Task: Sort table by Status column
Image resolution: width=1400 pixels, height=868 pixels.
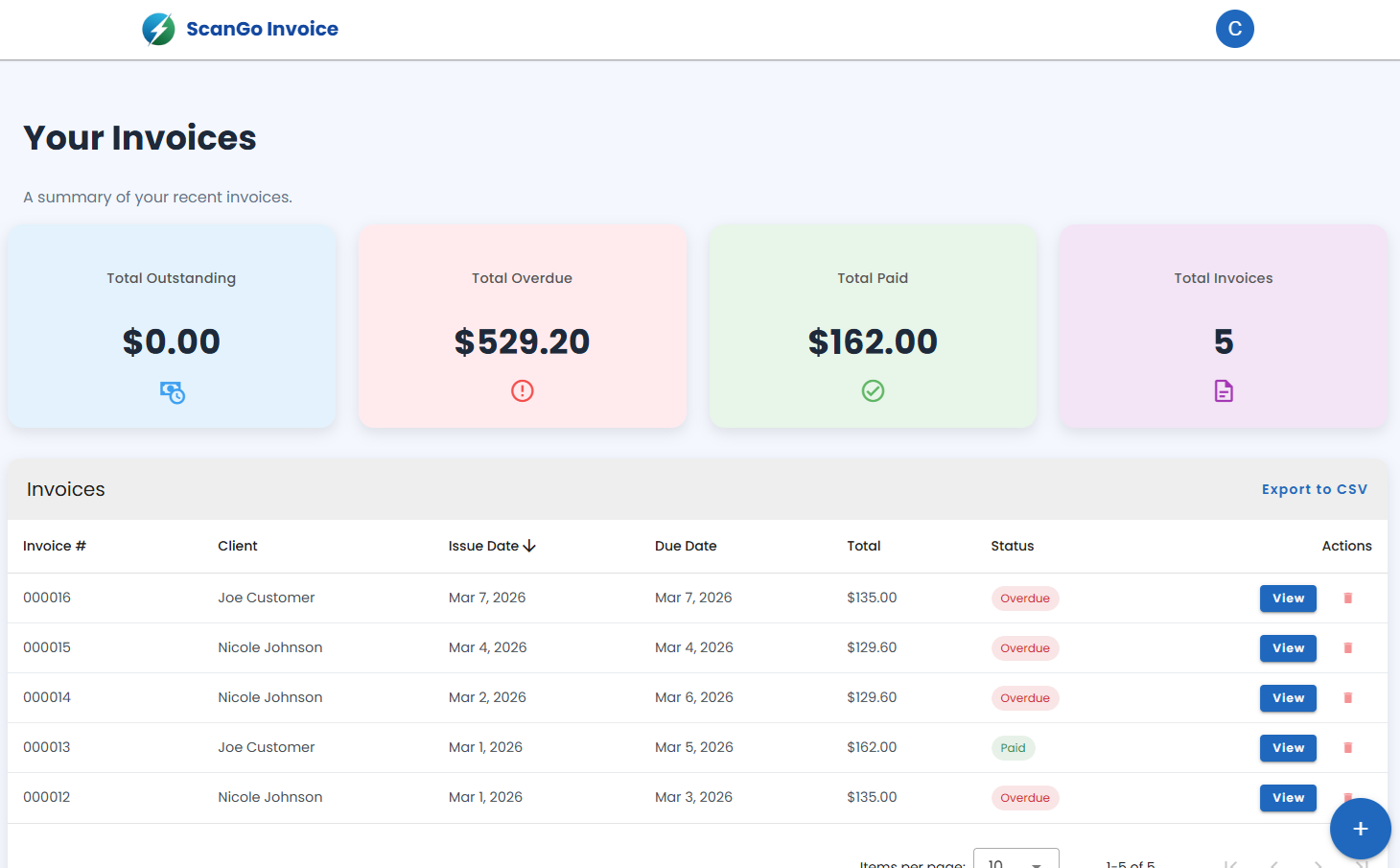Action: point(1013,546)
